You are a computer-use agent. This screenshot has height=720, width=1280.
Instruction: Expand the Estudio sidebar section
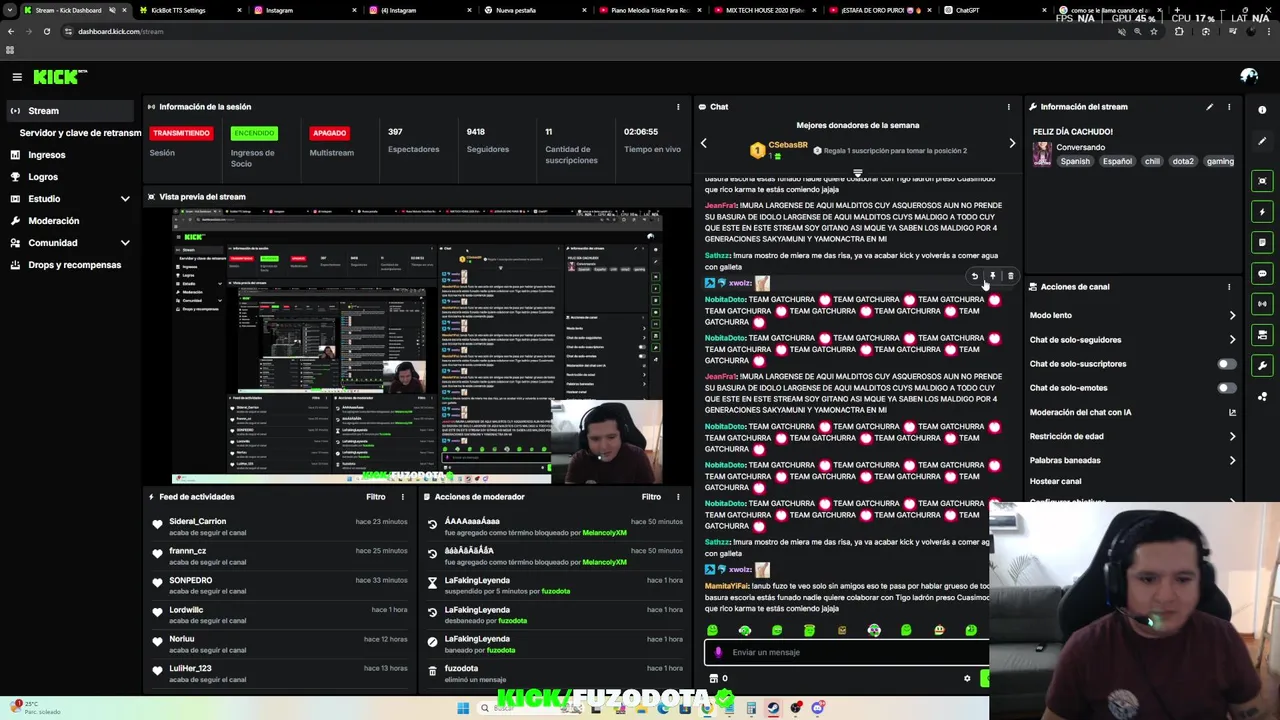coord(125,199)
